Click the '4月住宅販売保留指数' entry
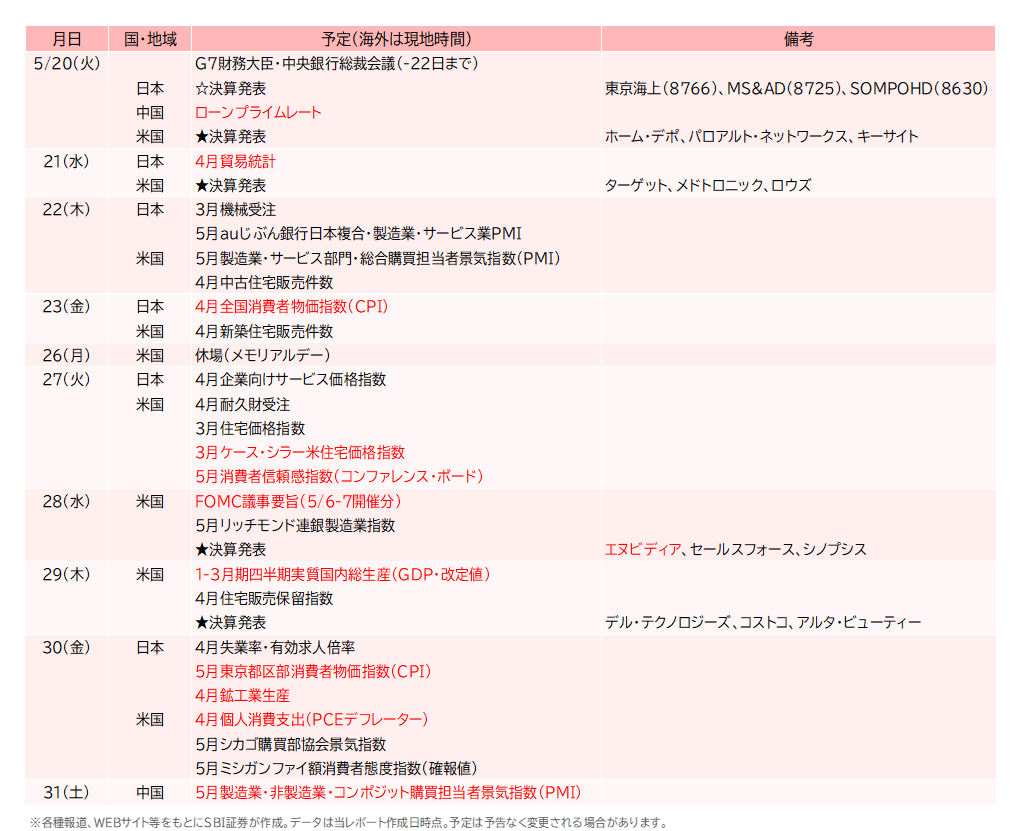The width and height of the screenshot is (1024, 831). click(x=264, y=598)
